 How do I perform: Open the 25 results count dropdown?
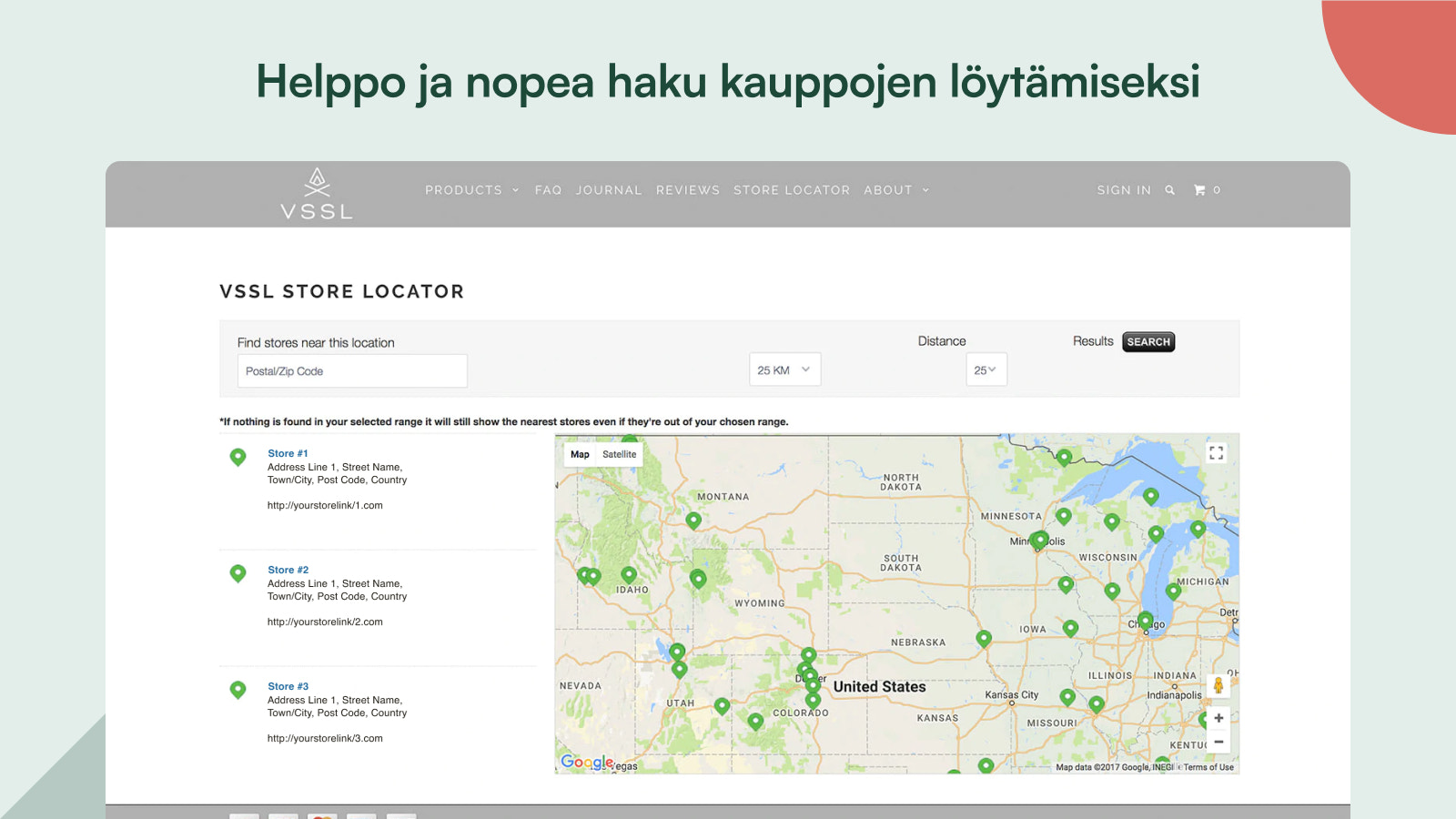coord(986,369)
